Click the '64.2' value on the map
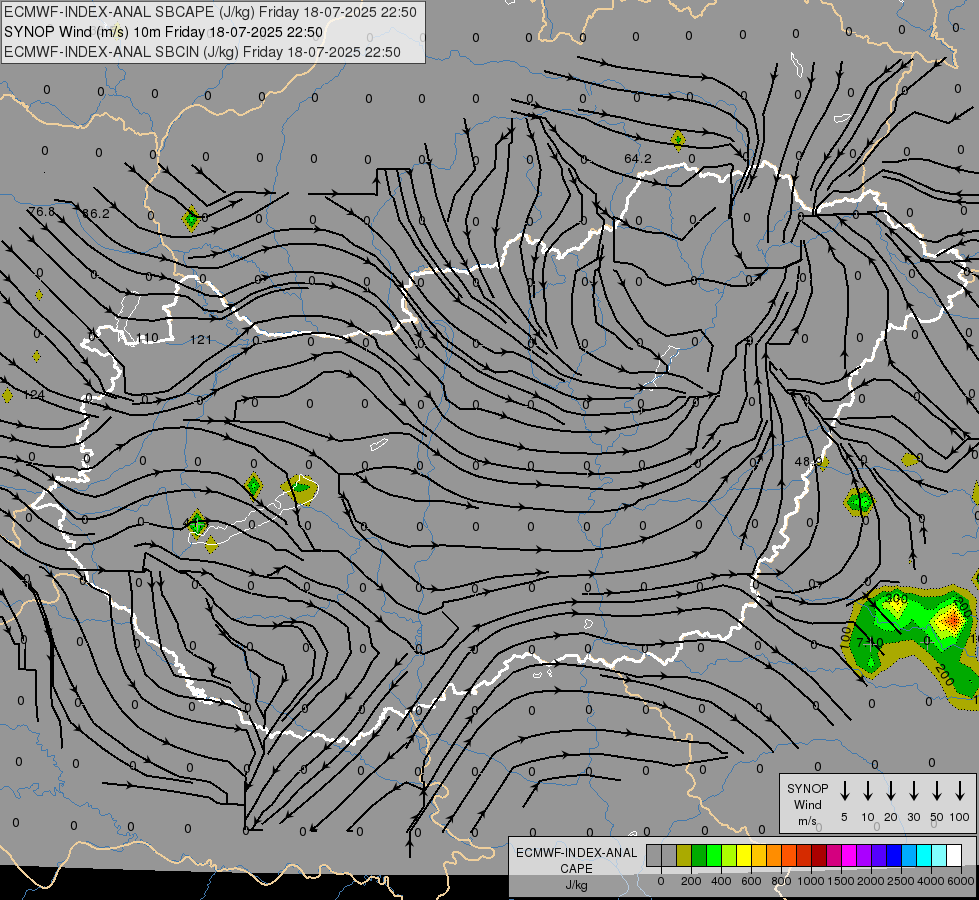979x900 pixels. [637, 159]
